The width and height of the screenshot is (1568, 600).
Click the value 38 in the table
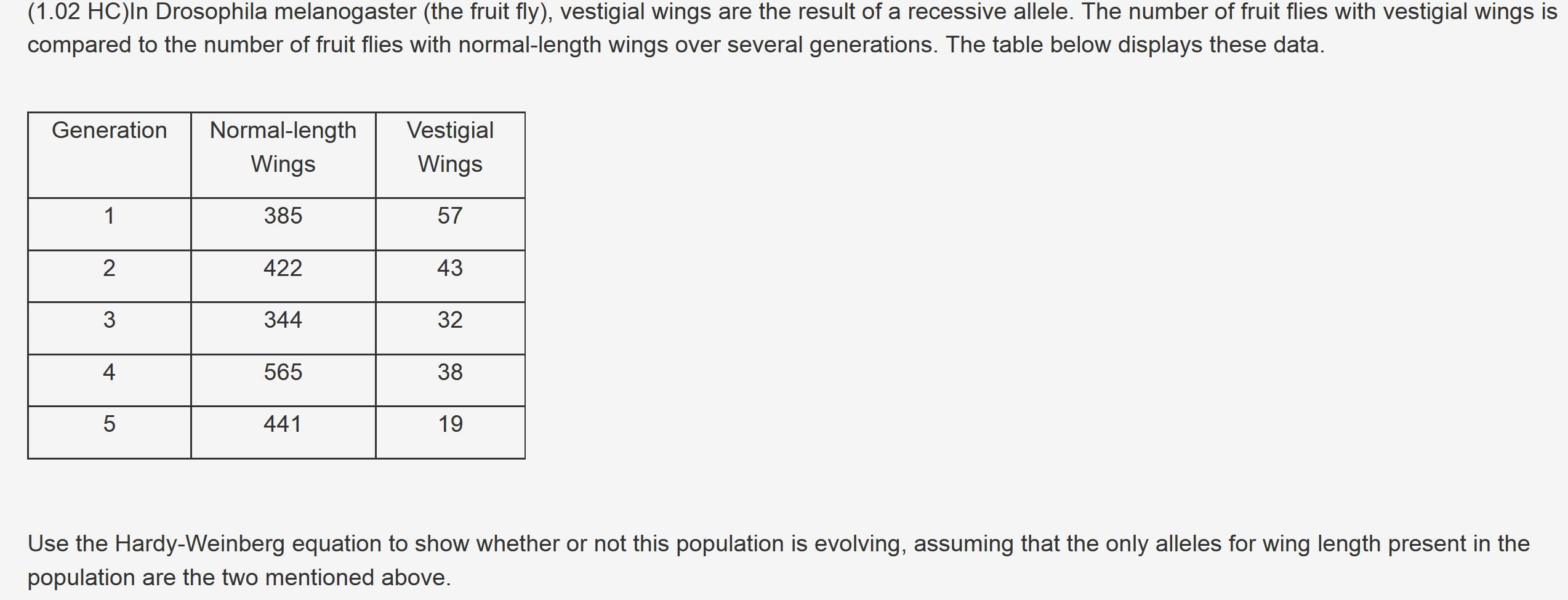click(450, 373)
